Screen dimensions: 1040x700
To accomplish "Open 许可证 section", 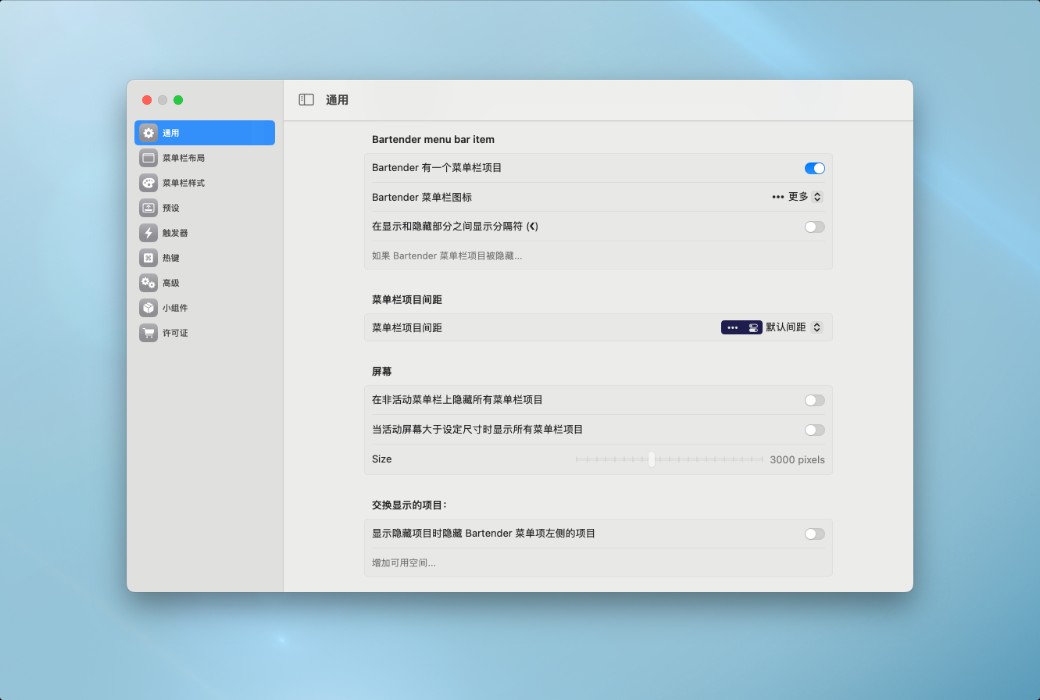I will [204, 332].
